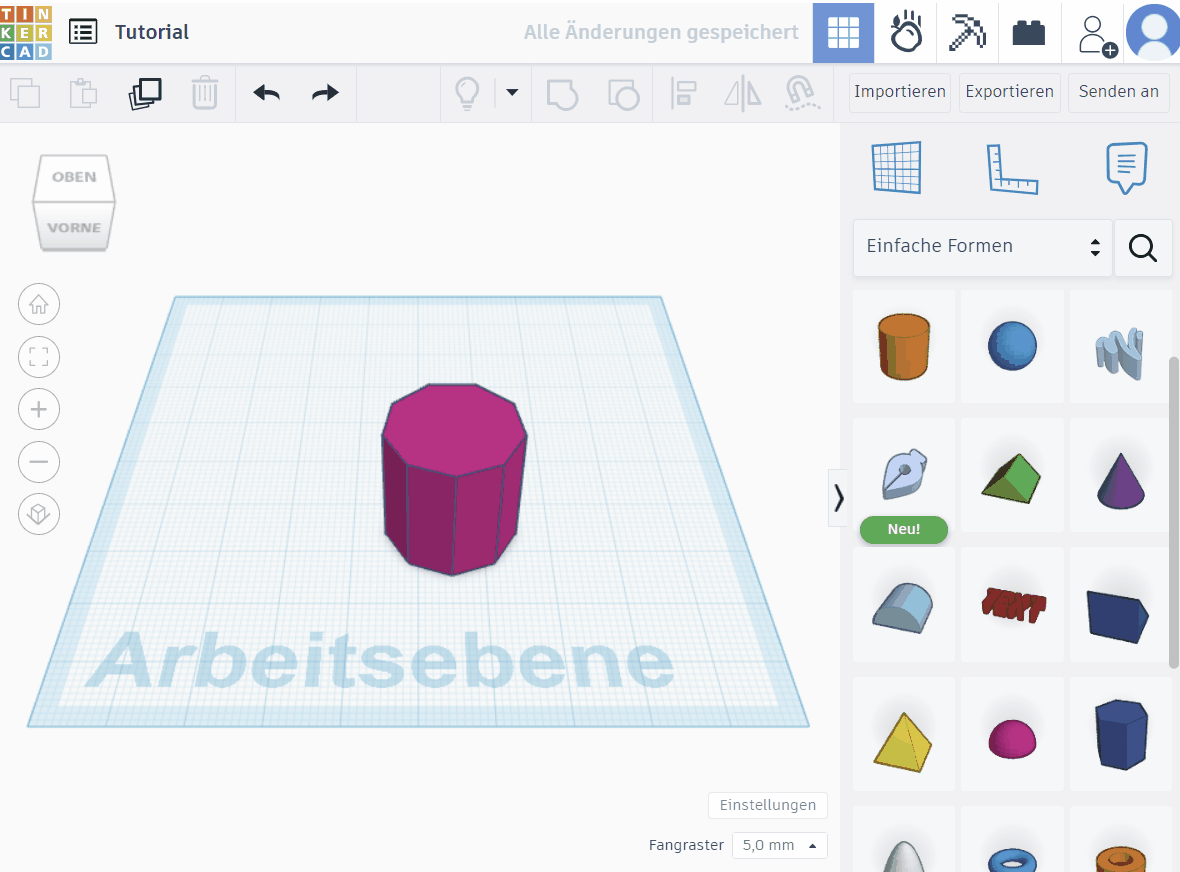Screen dimensions: 1180x872
Task: Click the Importieren button
Action: (x=899, y=92)
